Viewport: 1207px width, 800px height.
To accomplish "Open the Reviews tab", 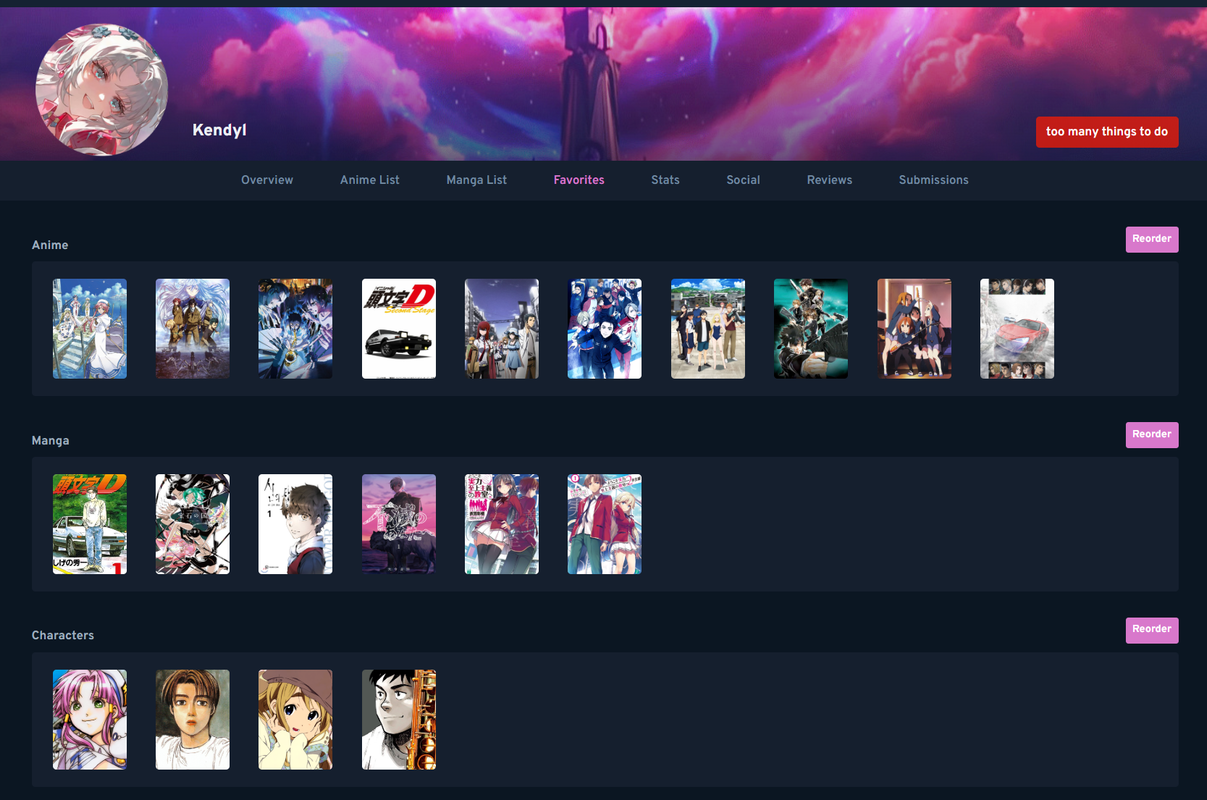I will pos(830,180).
